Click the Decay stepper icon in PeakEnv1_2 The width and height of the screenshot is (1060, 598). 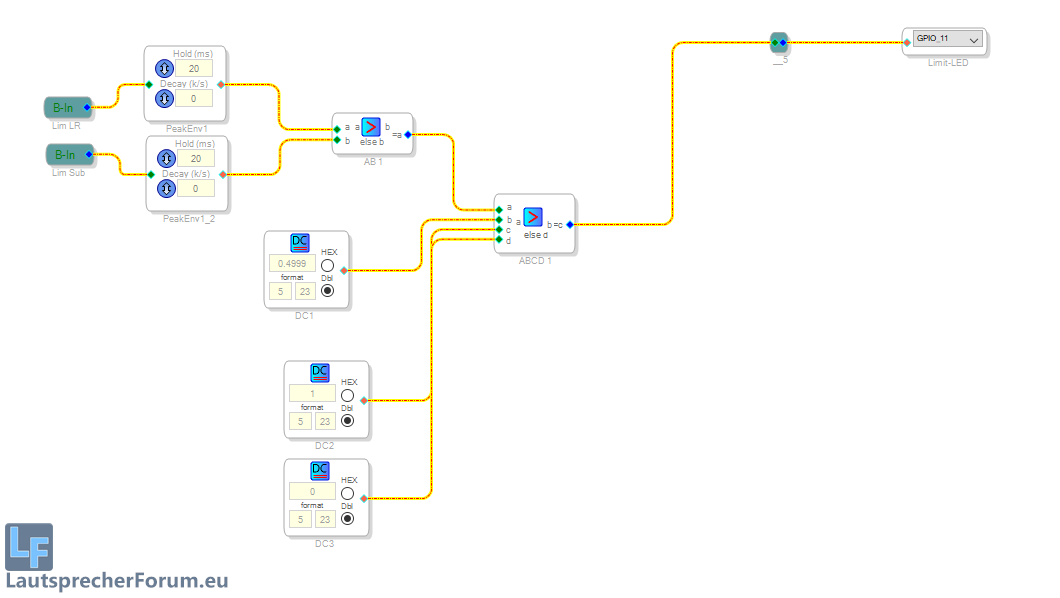[x=165, y=188]
